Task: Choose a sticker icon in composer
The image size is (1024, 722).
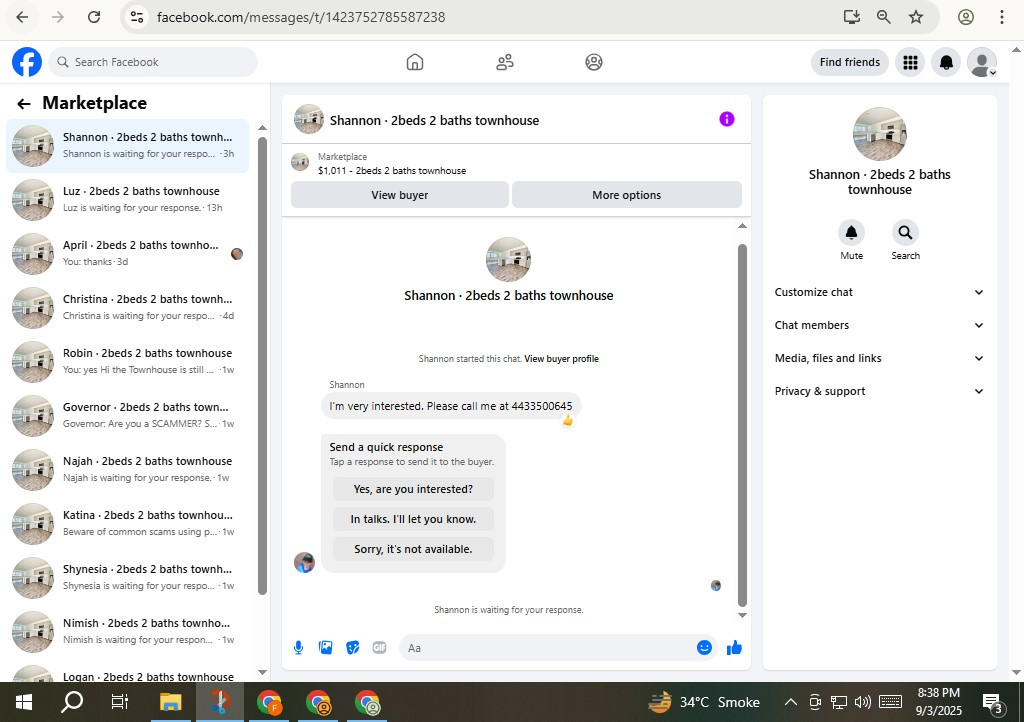Action: point(353,648)
